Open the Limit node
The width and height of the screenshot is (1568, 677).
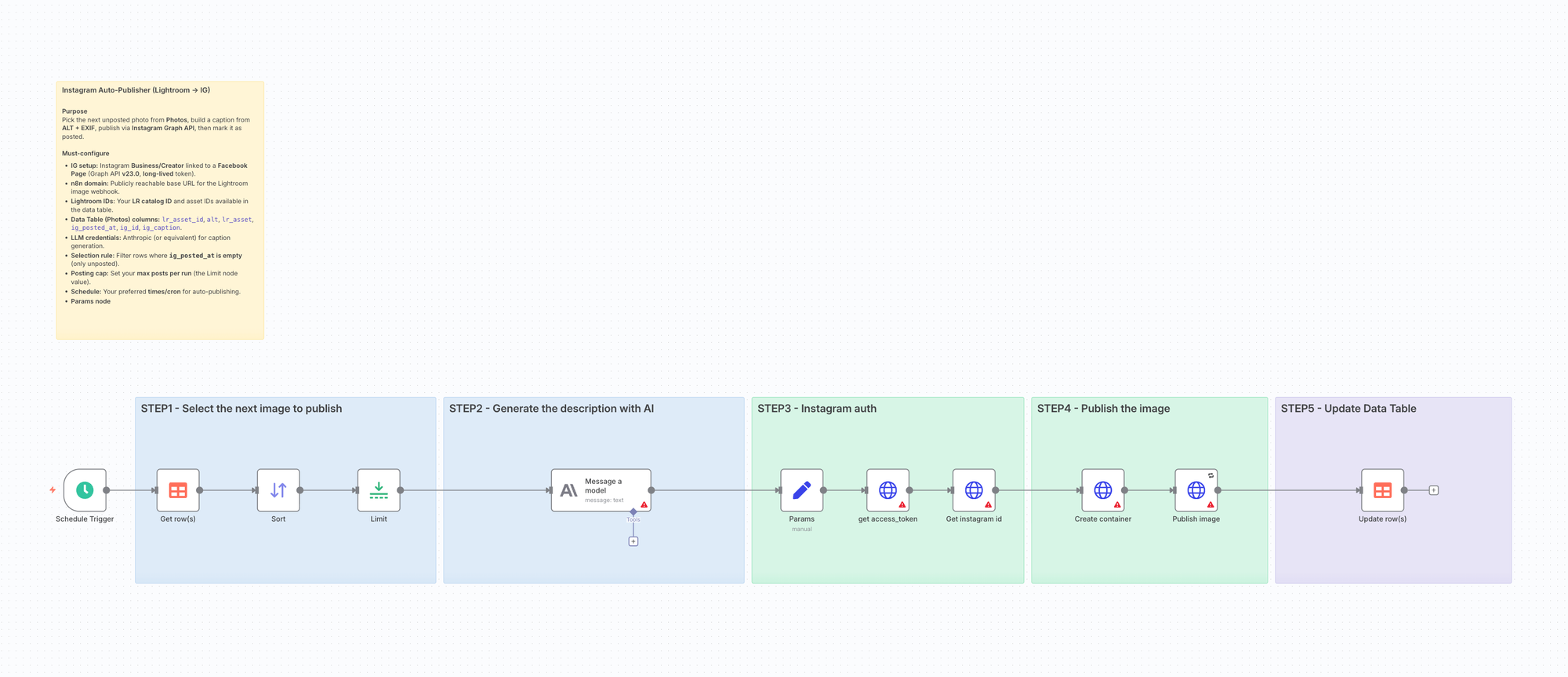(x=379, y=490)
